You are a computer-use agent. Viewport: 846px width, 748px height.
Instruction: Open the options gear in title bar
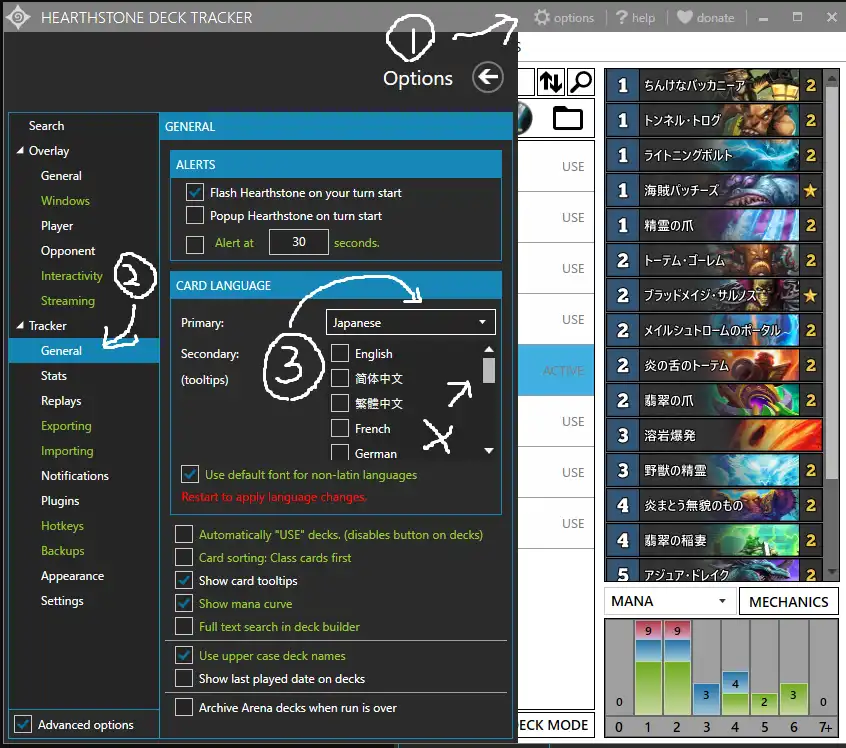(564, 17)
